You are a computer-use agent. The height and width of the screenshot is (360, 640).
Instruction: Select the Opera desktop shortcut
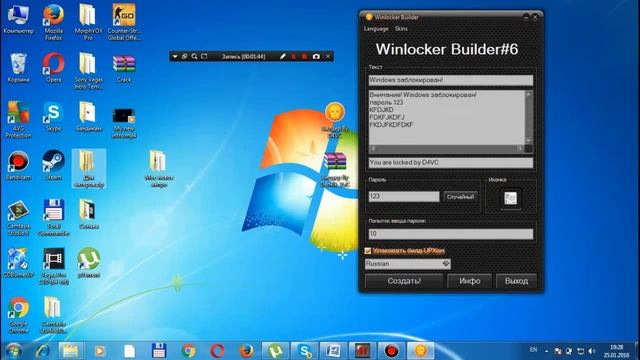click(x=53, y=68)
